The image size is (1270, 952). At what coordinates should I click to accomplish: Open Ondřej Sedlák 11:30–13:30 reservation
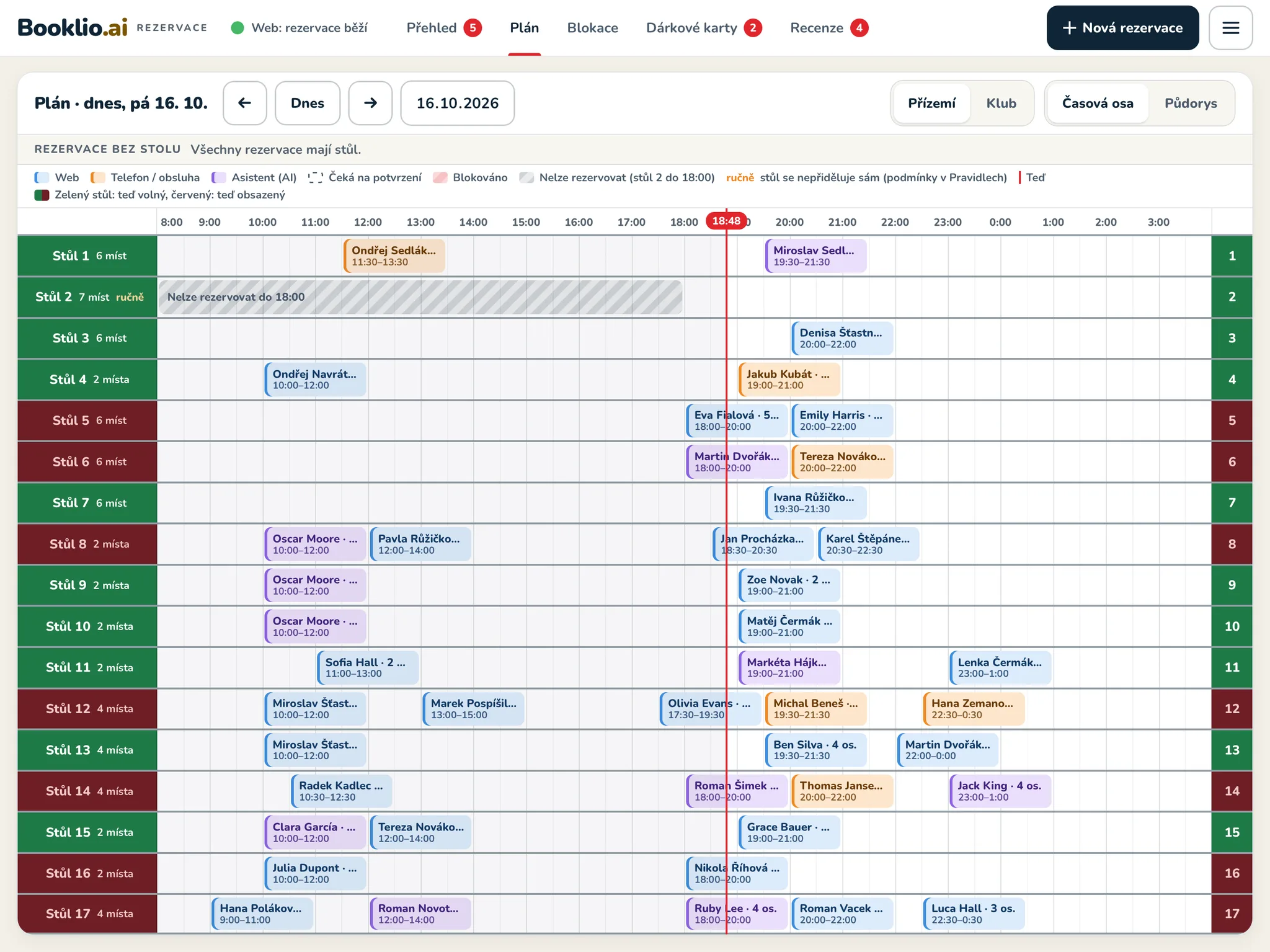click(x=394, y=256)
